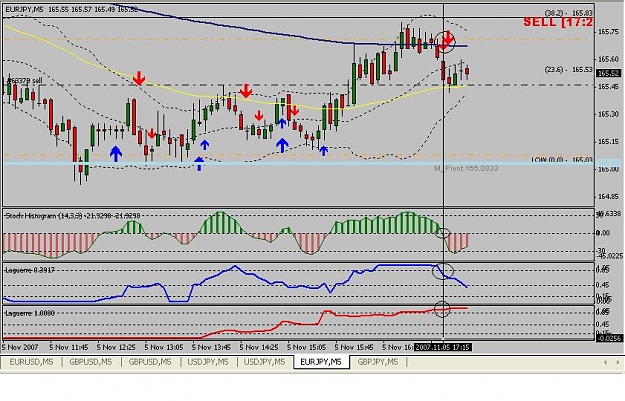Click the 5 Nov 15:45 time label

coord(354,347)
